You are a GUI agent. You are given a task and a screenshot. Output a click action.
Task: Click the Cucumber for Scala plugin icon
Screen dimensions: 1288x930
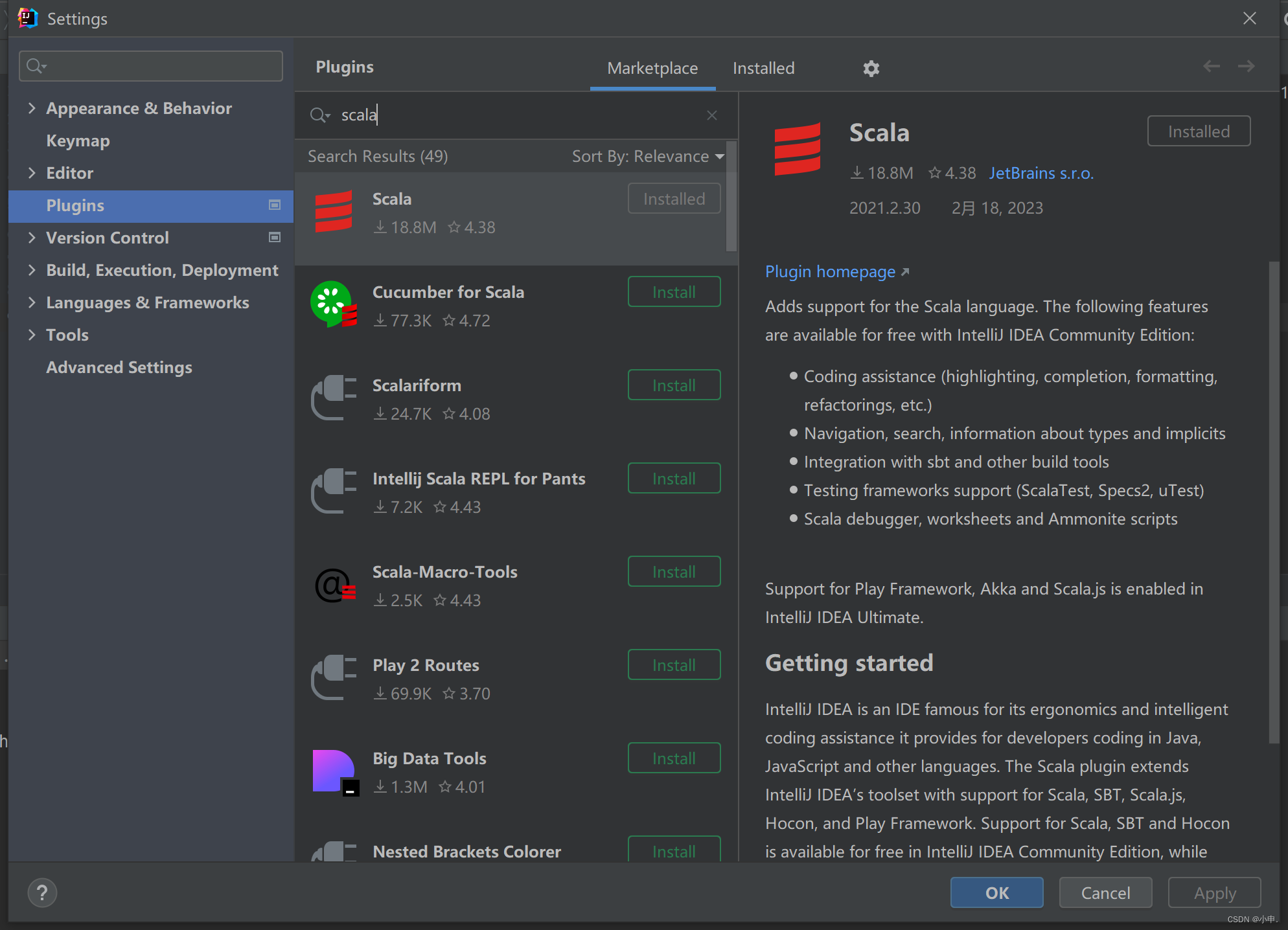pos(333,304)
